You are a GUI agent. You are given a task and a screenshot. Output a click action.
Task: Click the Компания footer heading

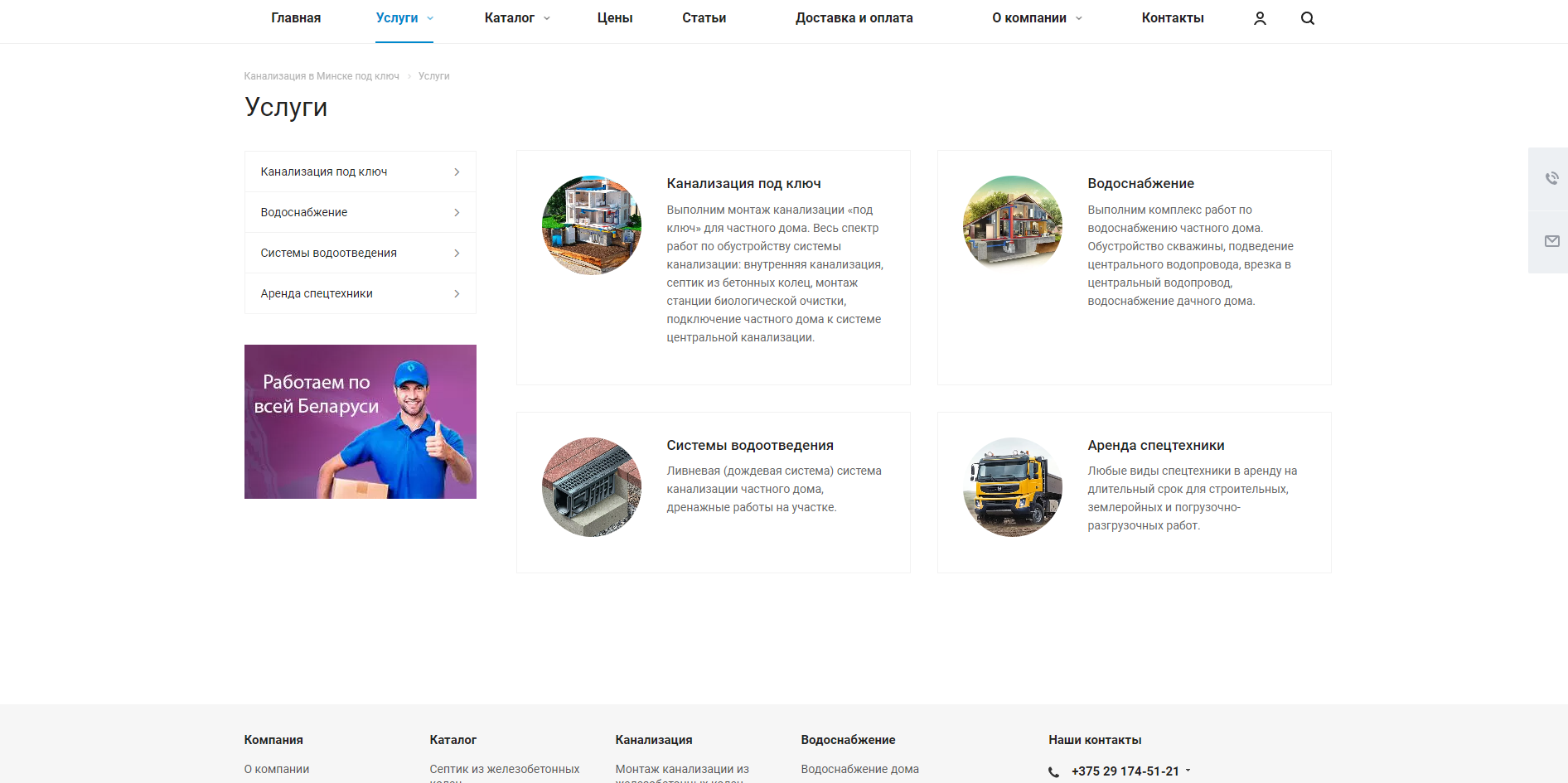(x=273, y=740)
